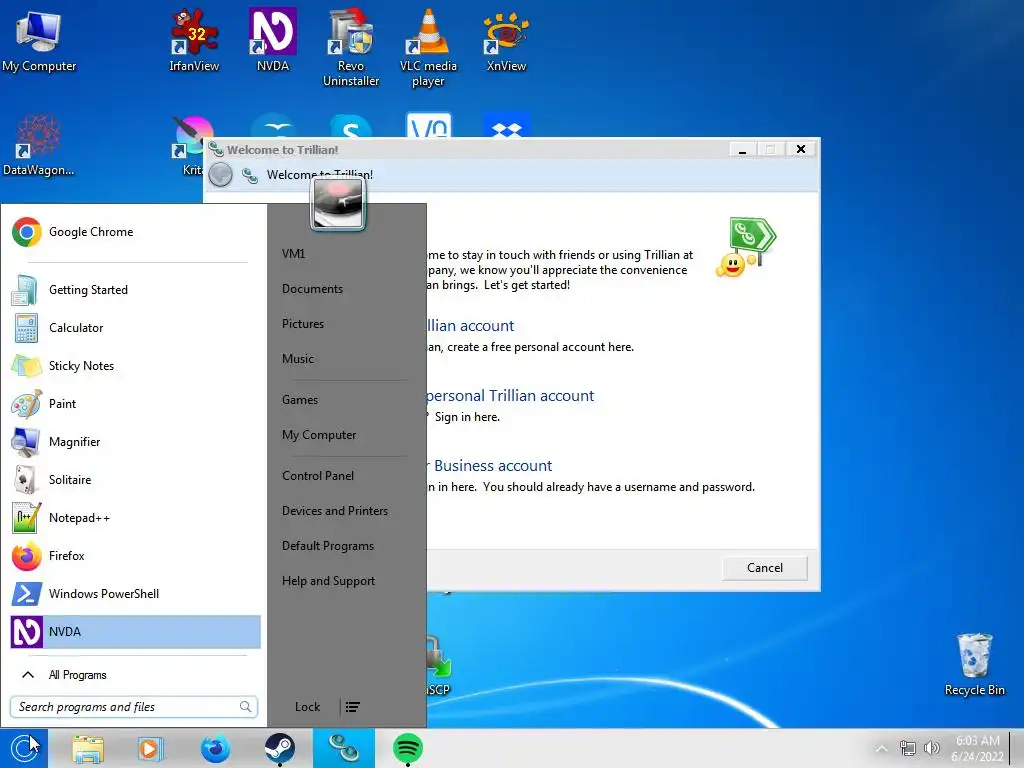This screenshot has height=768, width=1024.
Task: Select DataWagon desktop shortcut
Action: 39,145
